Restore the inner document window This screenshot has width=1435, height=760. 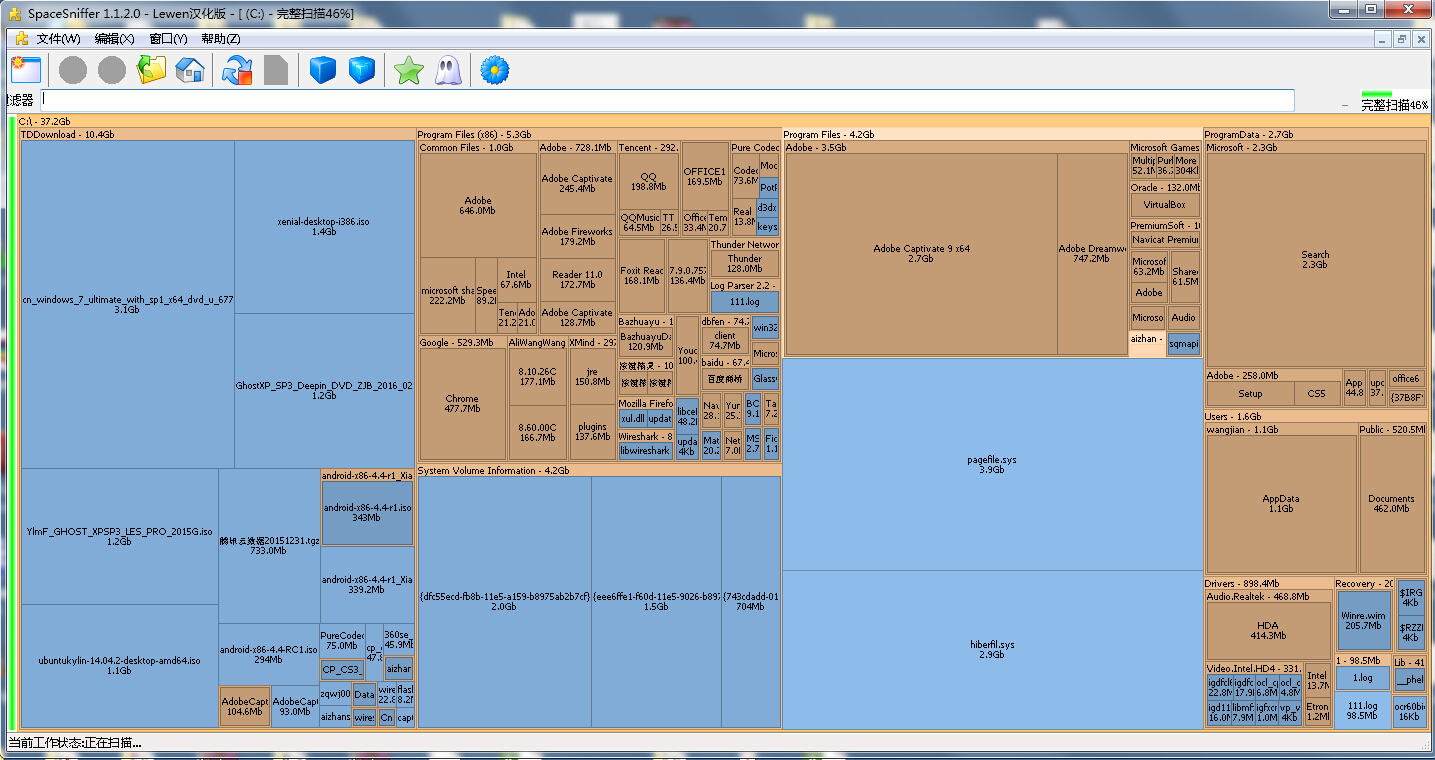click(x=1402, y=39)
